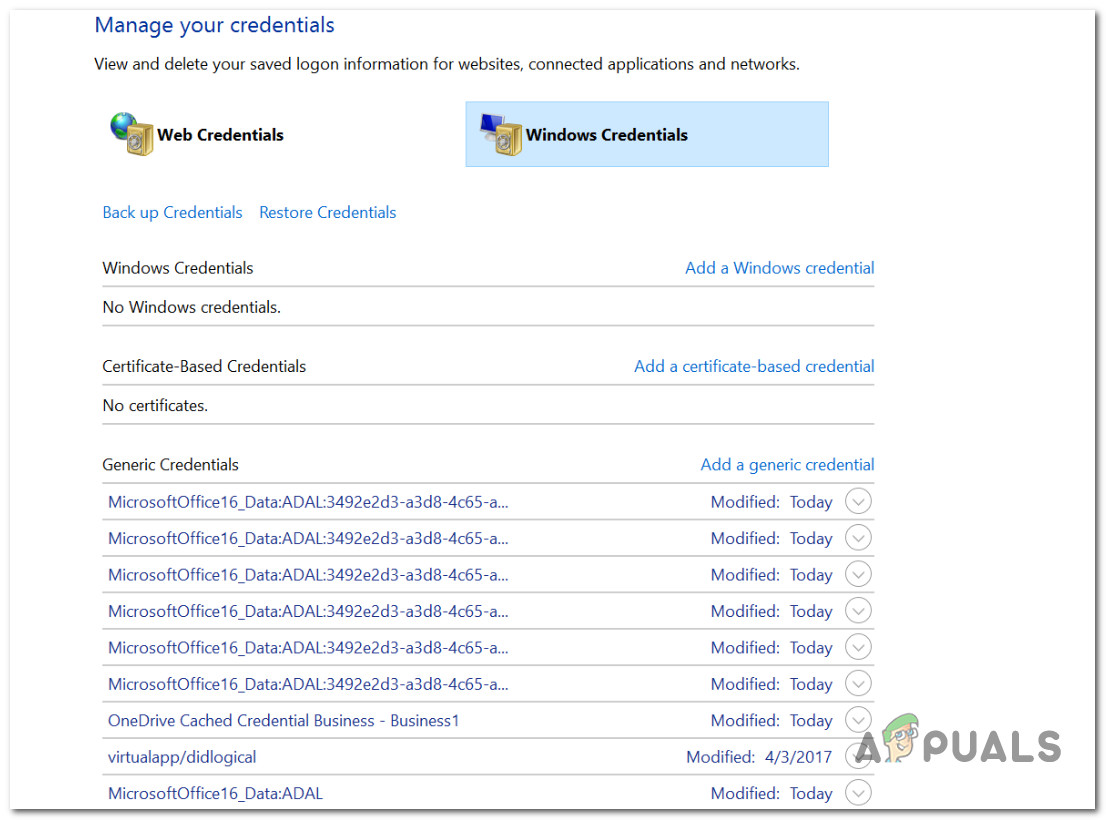Viewport: 1106px width, 820px height.
Task: Click the Manage your credentials heading area
Action: [x=213, y=25]
